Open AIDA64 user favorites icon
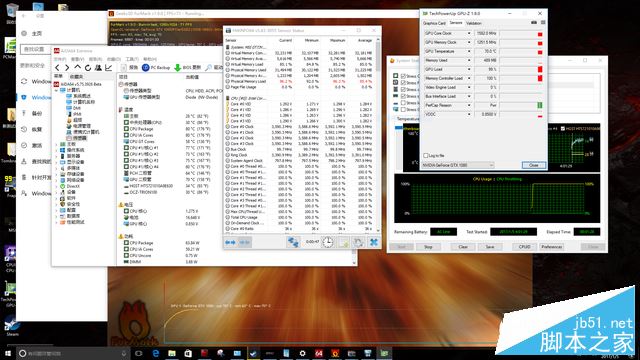The image size is (640, 360). [x=98, y=68]
